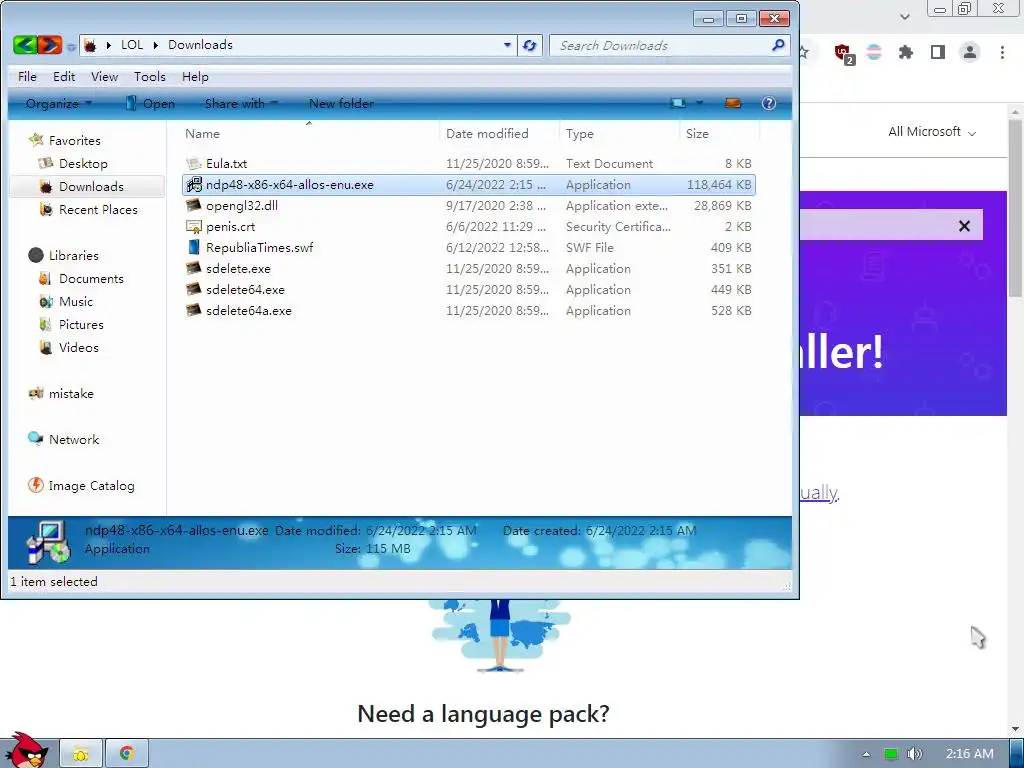Click the striped extension icon in Chrome

874,52
